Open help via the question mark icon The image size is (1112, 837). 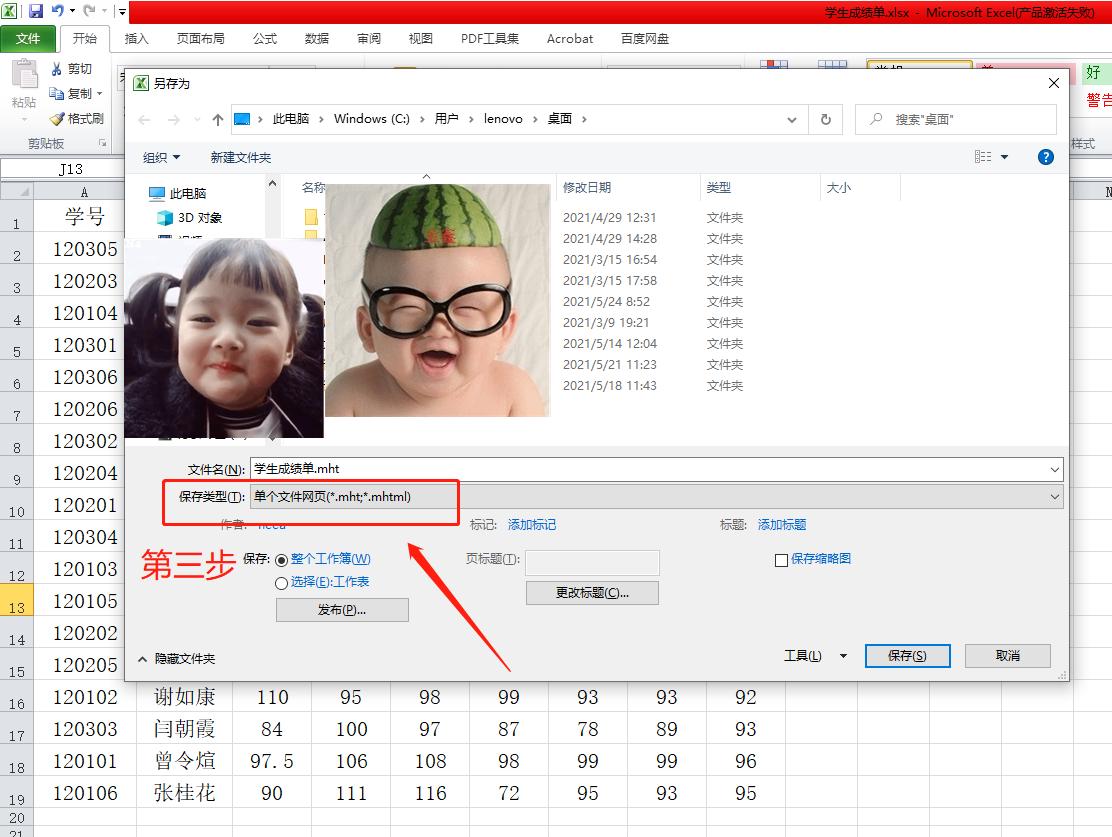[x=1045, y=156]
